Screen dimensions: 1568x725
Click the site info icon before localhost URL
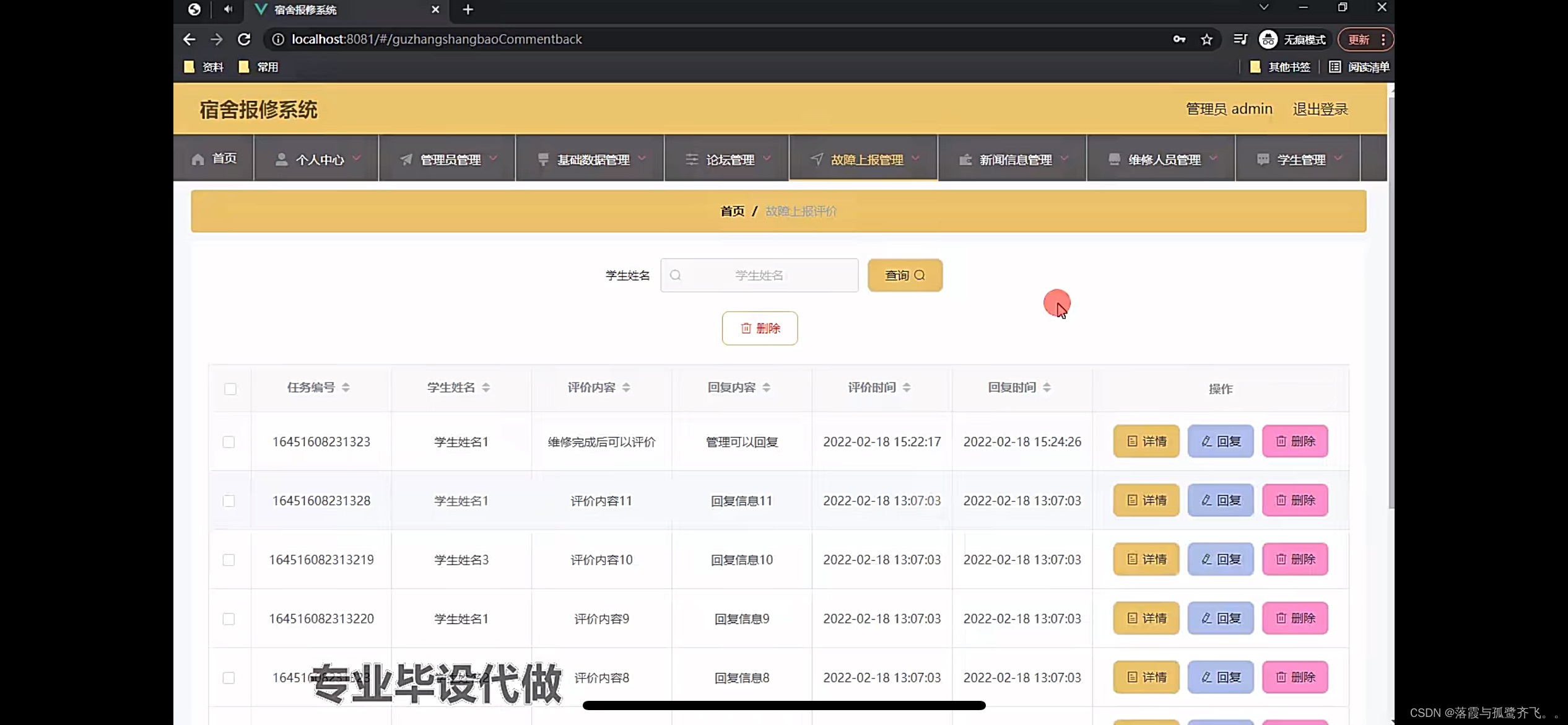click(x=278, y=40)
